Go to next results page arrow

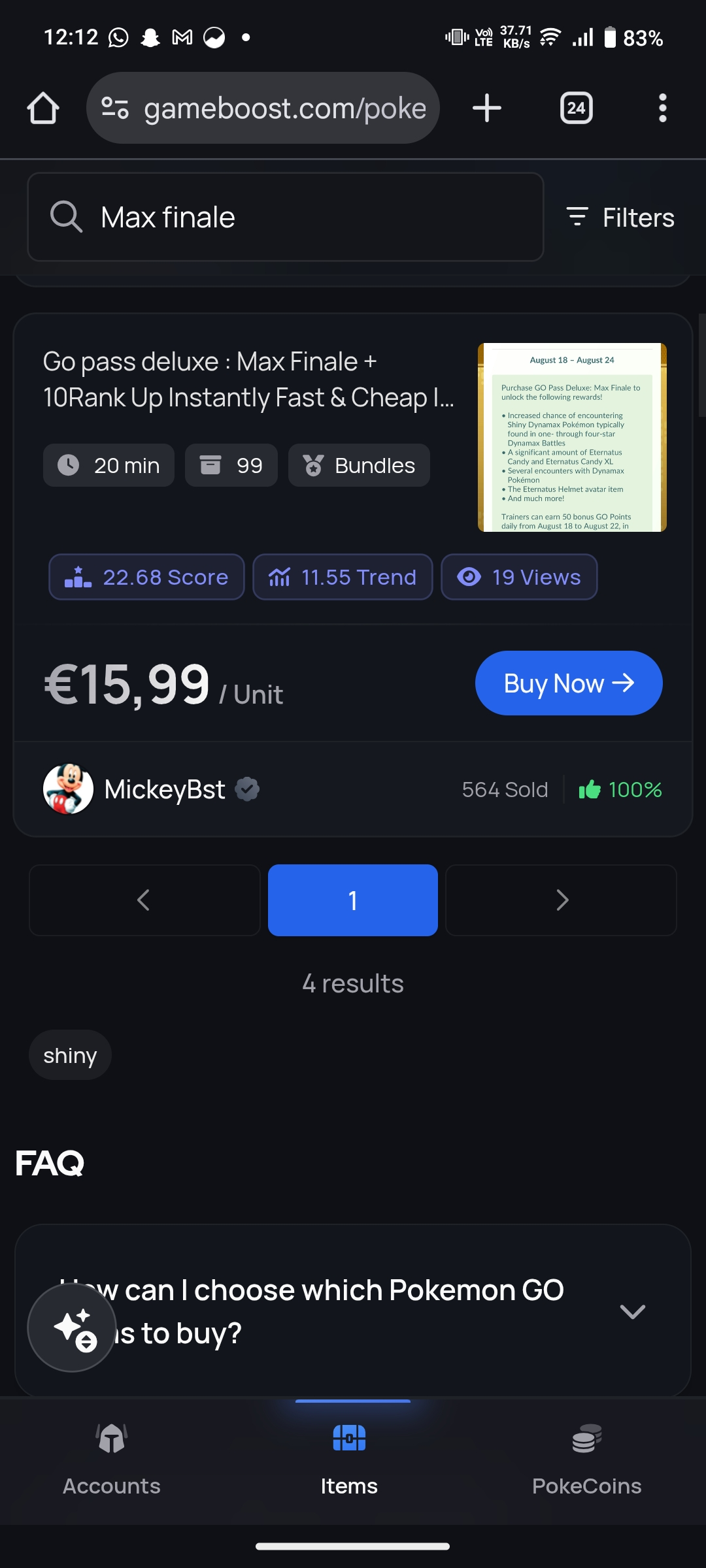coord(561,900)
